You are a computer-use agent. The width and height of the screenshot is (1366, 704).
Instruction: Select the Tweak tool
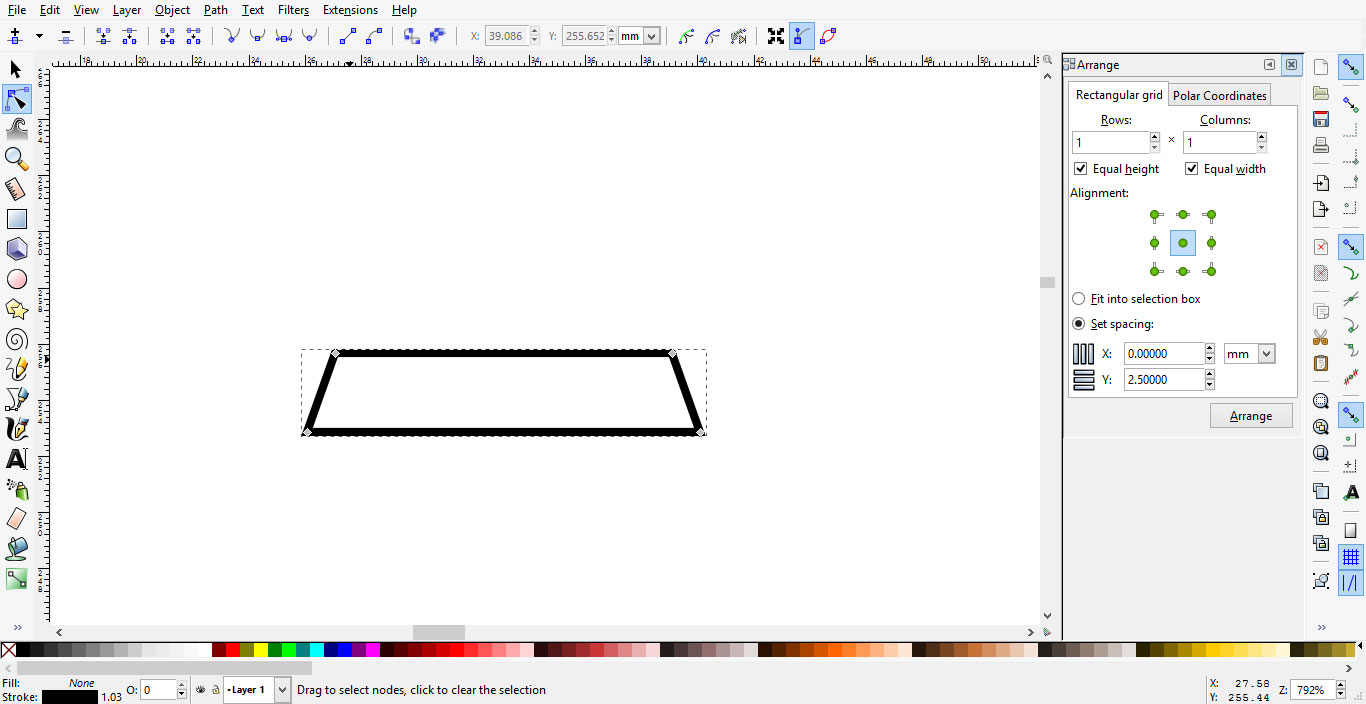[16, 129]
